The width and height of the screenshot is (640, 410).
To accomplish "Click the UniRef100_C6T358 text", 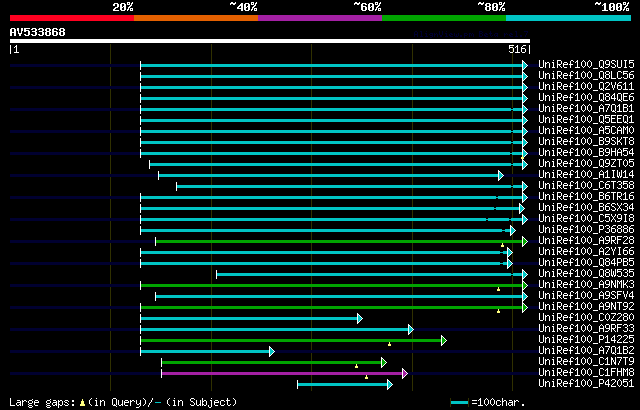I will (x=586, y=186).
